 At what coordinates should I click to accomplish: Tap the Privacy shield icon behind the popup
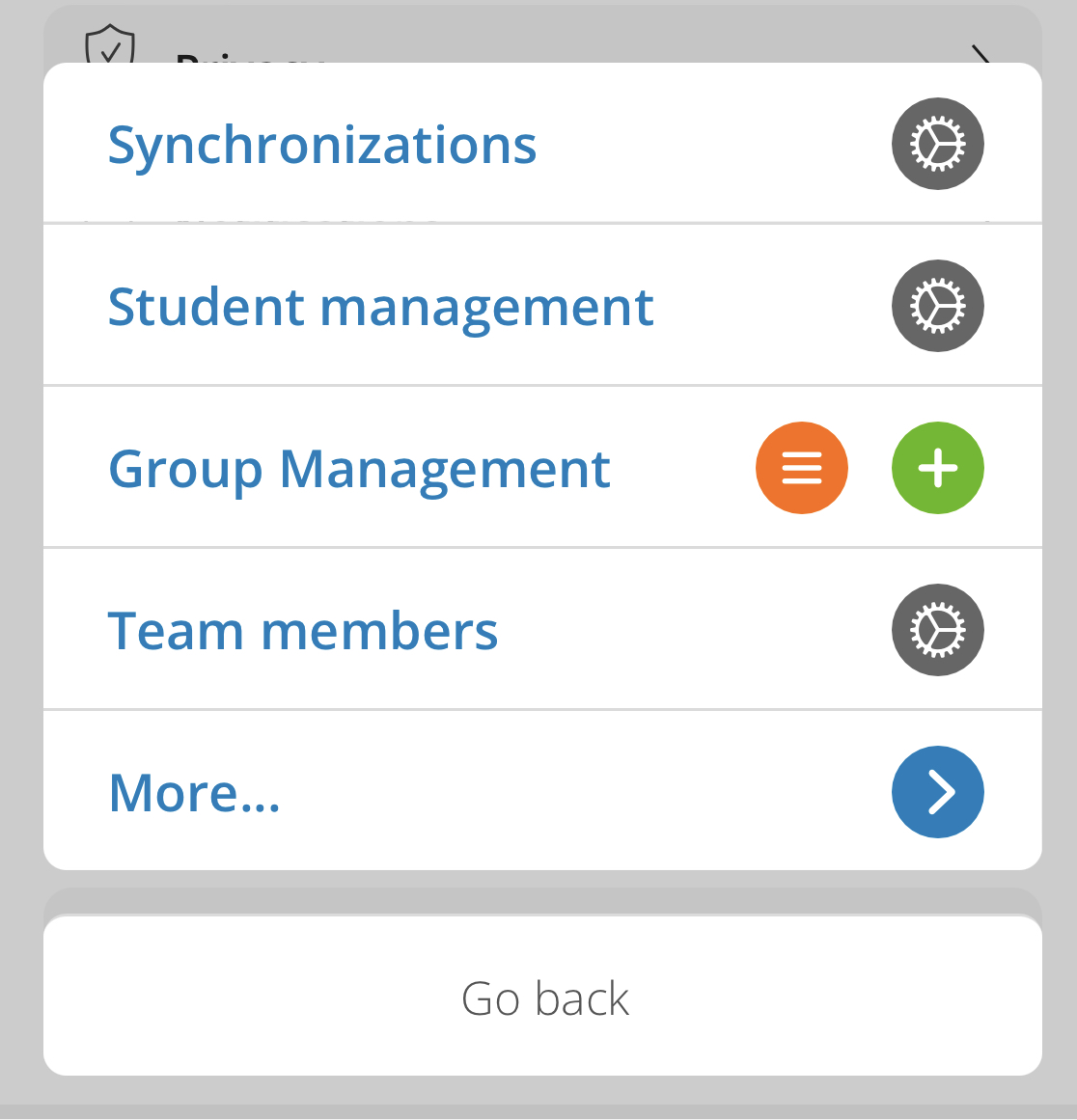(x=109, y=44)
